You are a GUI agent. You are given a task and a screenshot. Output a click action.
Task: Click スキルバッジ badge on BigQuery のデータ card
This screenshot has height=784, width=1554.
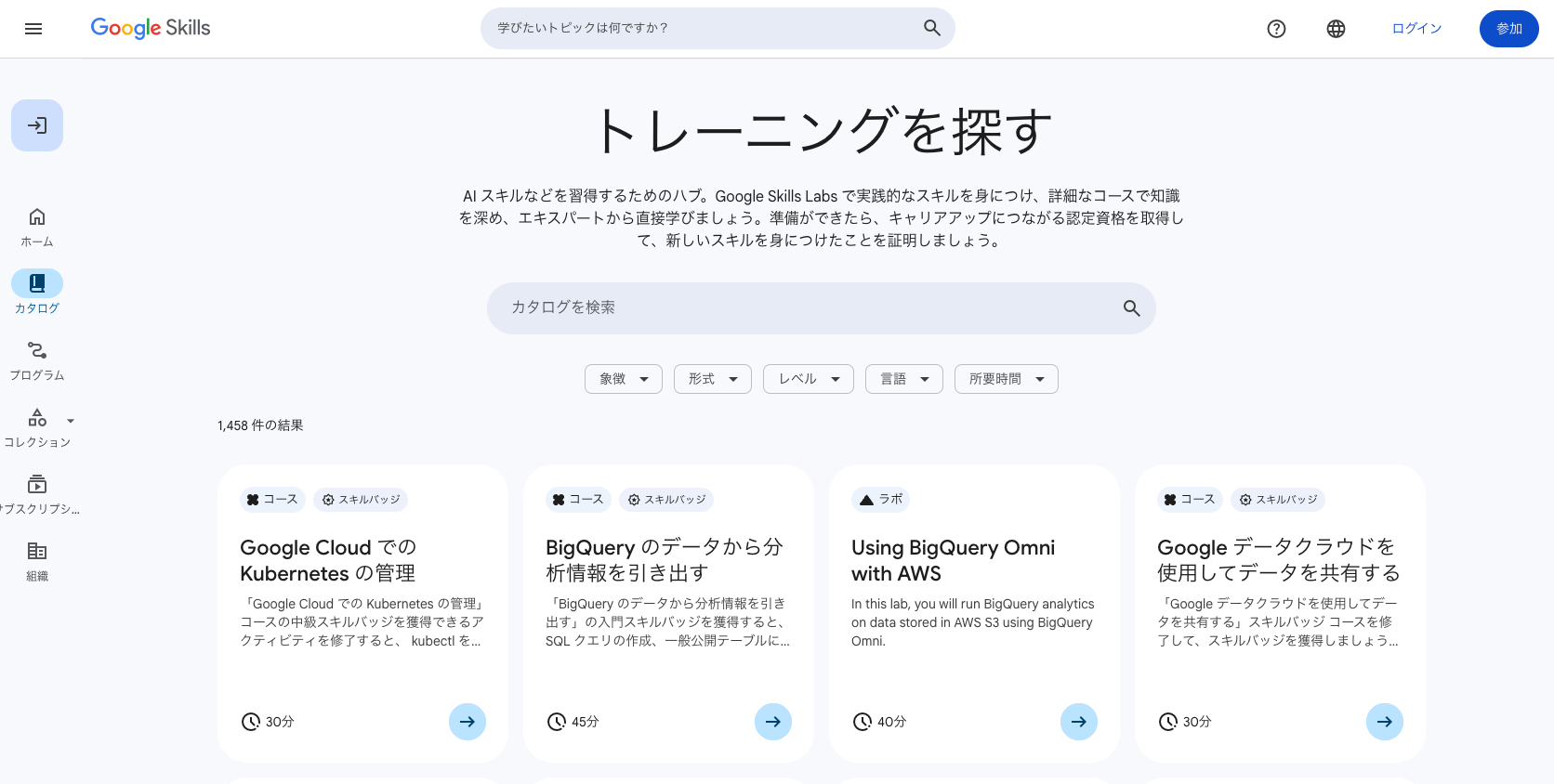666,500
